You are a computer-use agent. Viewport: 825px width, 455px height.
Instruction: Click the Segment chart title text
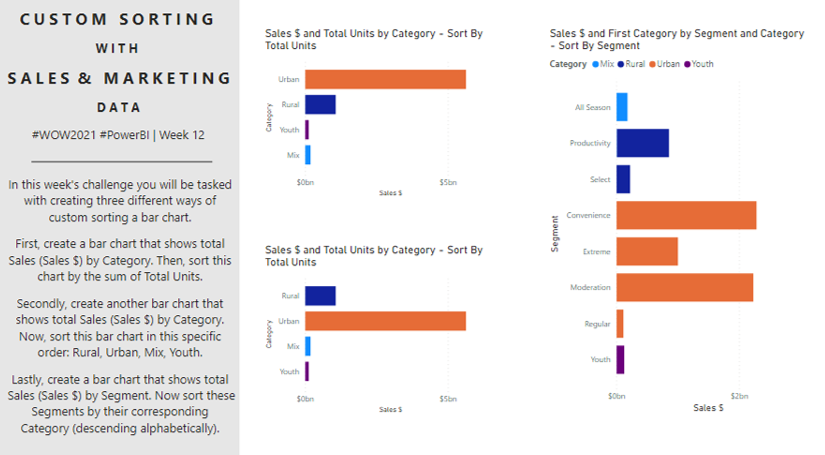(676, 39)
